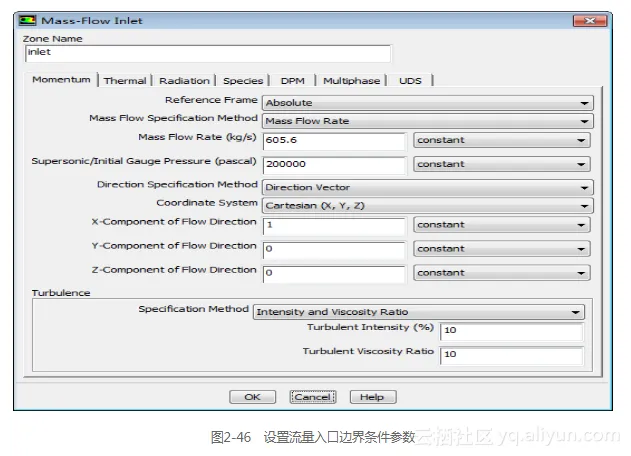
Task: Click the Z-Component of Flow Direction field
Action: coord(334,274)
